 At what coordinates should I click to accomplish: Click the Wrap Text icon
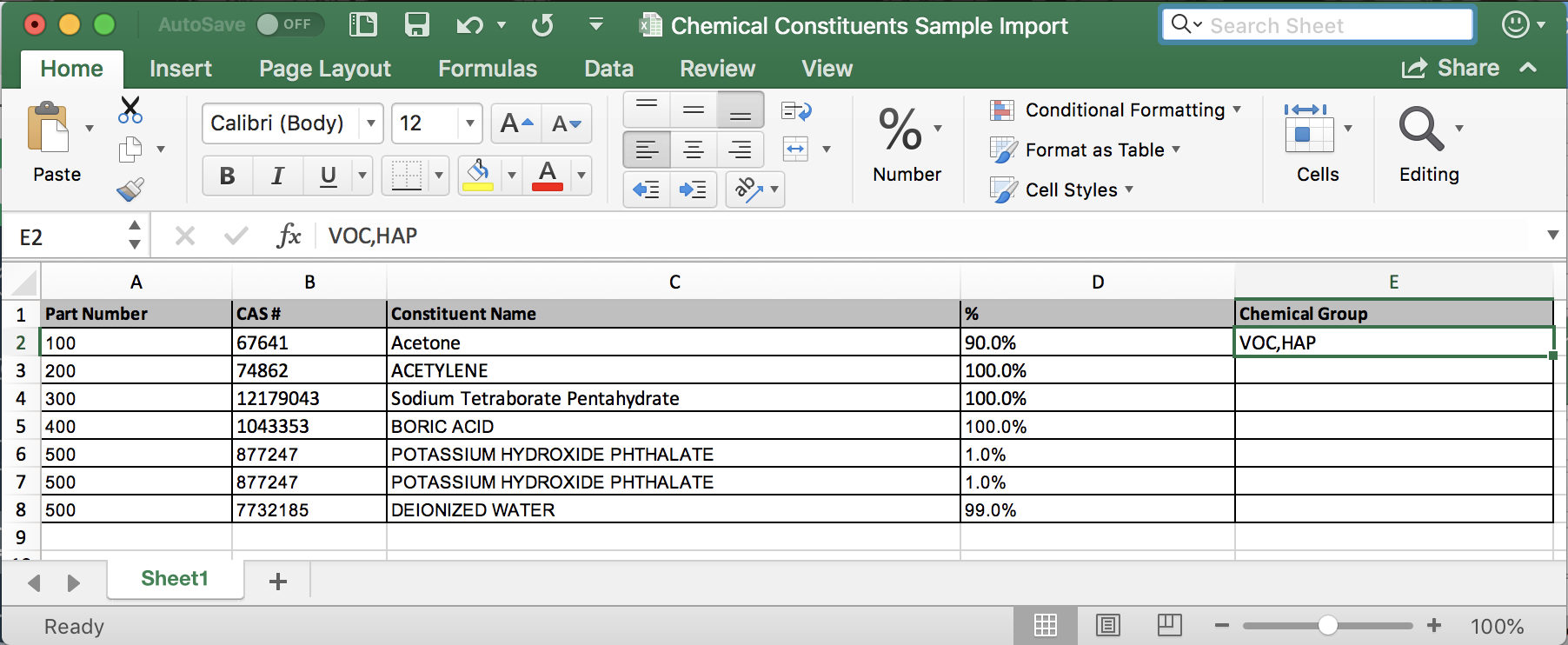point(796,111)
